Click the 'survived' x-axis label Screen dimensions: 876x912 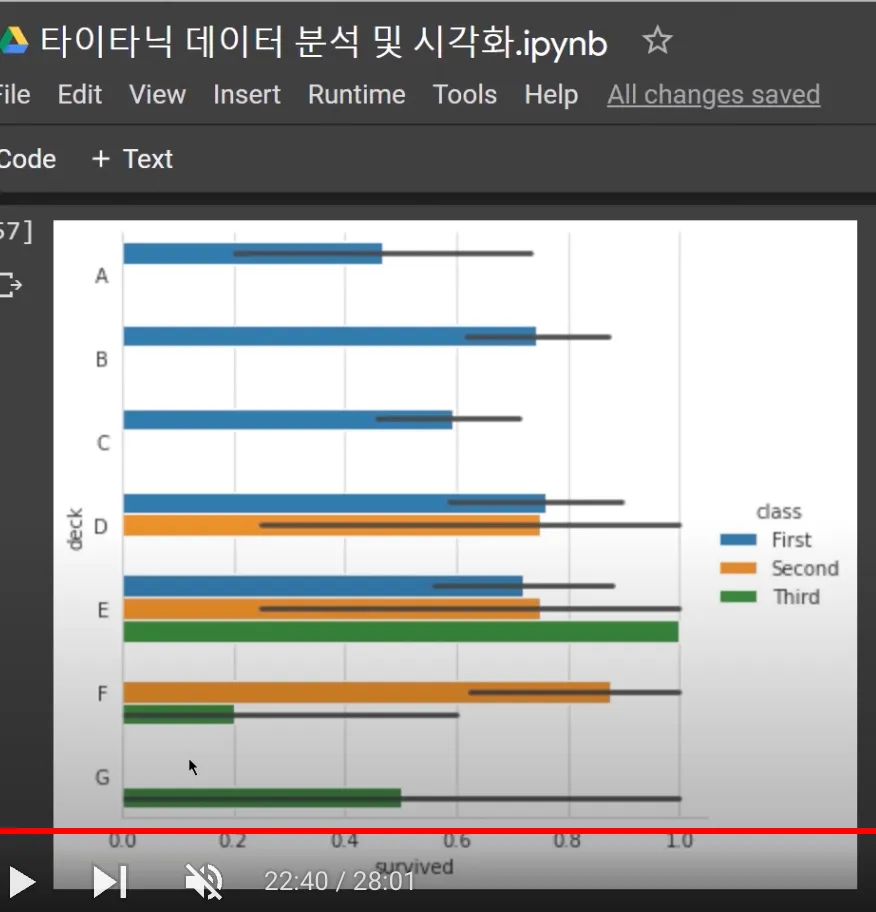(414, 867)
